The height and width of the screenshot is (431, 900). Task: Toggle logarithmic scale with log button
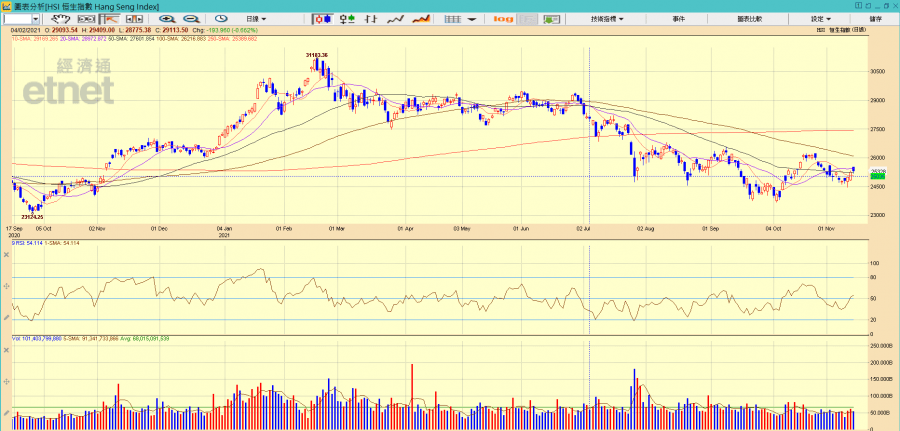pyautogui.click(x=503, y=19)
